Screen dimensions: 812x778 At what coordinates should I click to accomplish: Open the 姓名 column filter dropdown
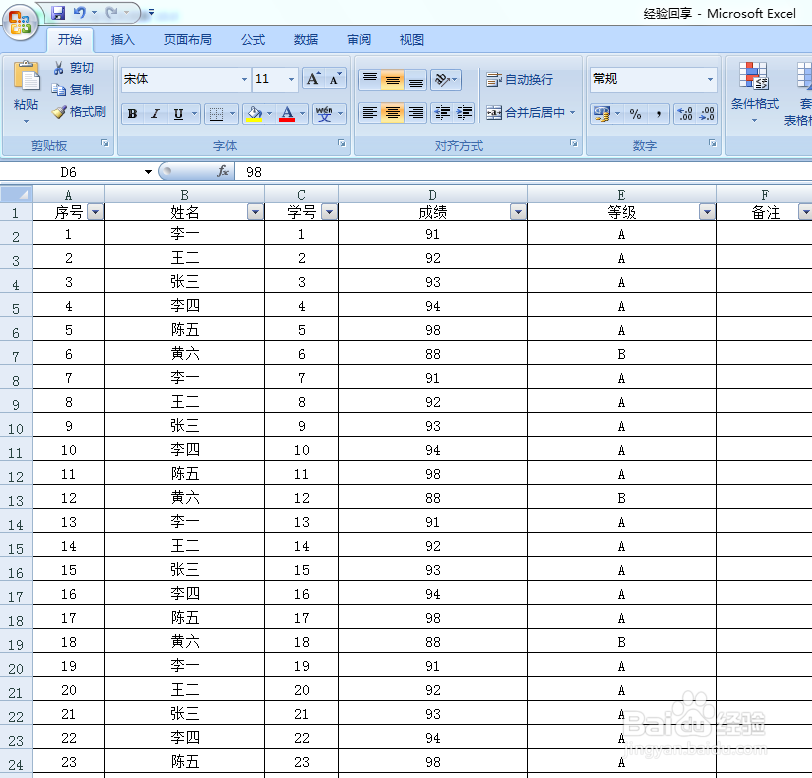255,212
